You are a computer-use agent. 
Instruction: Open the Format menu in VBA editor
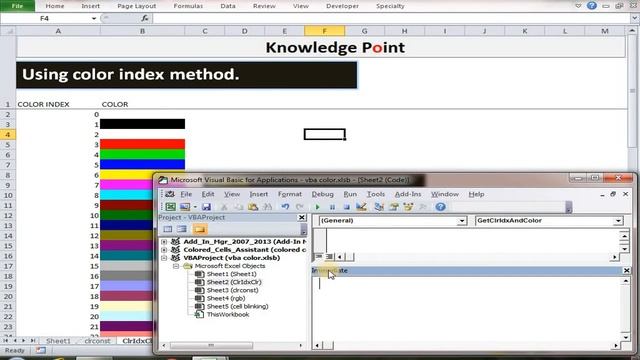click(x=289, y=194)
